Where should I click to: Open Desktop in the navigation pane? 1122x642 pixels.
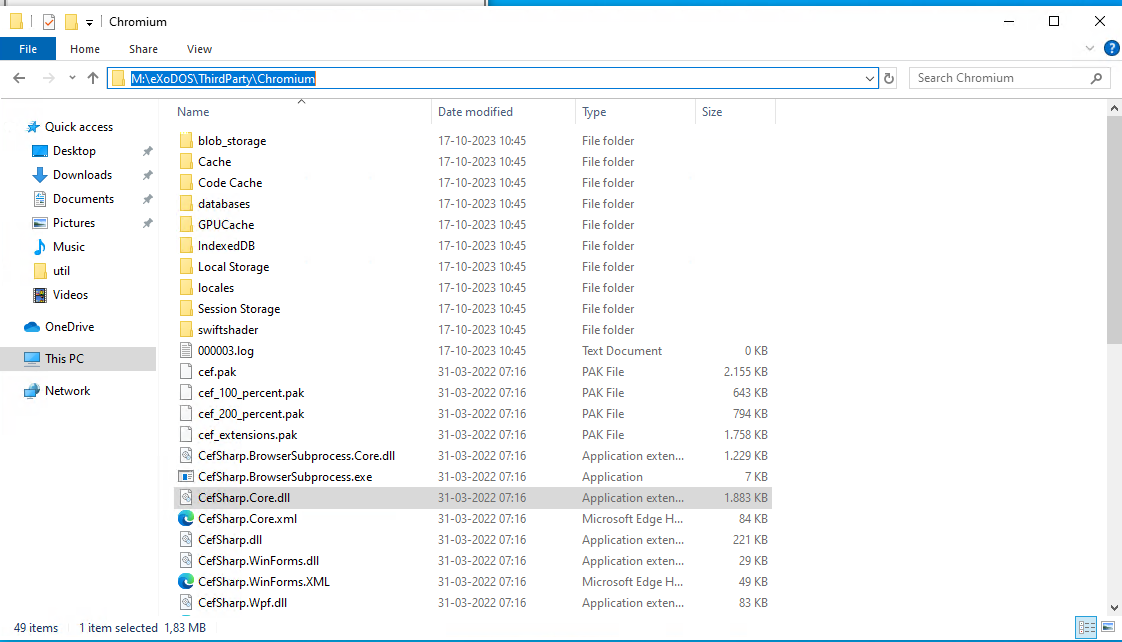(x=74, y=151)
